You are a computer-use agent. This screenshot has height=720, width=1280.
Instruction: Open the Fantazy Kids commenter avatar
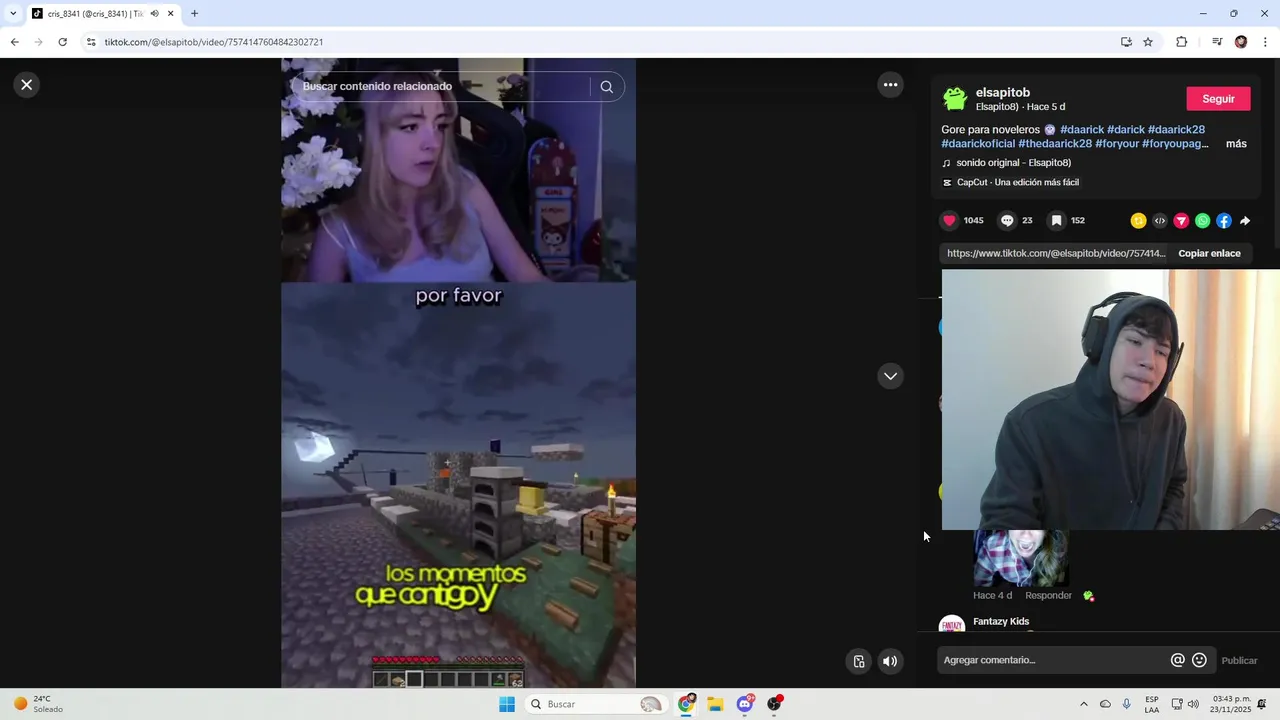pos(952,624)
